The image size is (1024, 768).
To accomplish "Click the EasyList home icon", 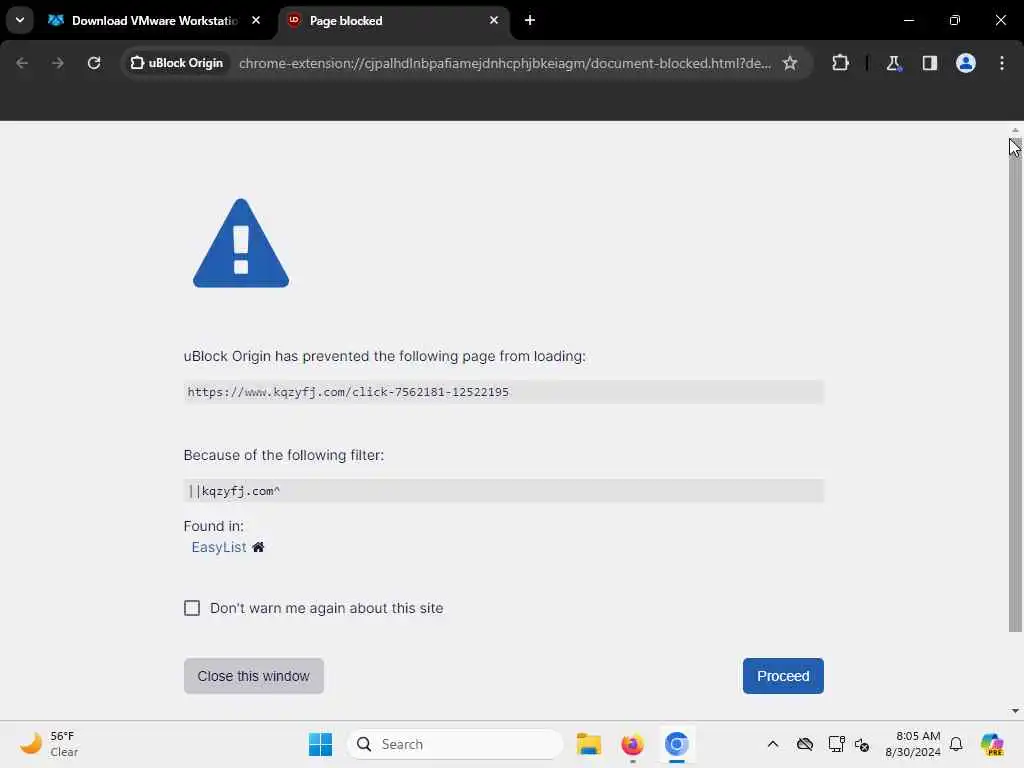I will [x=259, y=547].
